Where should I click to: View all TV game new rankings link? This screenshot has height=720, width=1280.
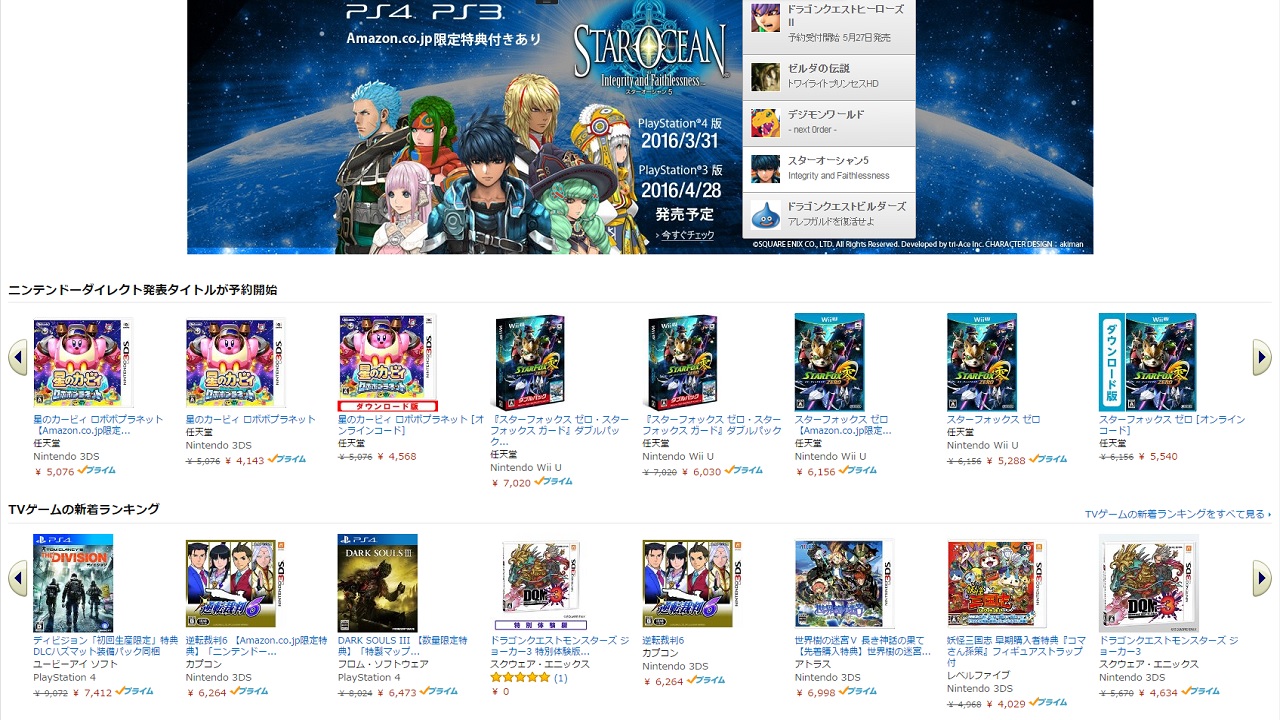(1177, 514)
